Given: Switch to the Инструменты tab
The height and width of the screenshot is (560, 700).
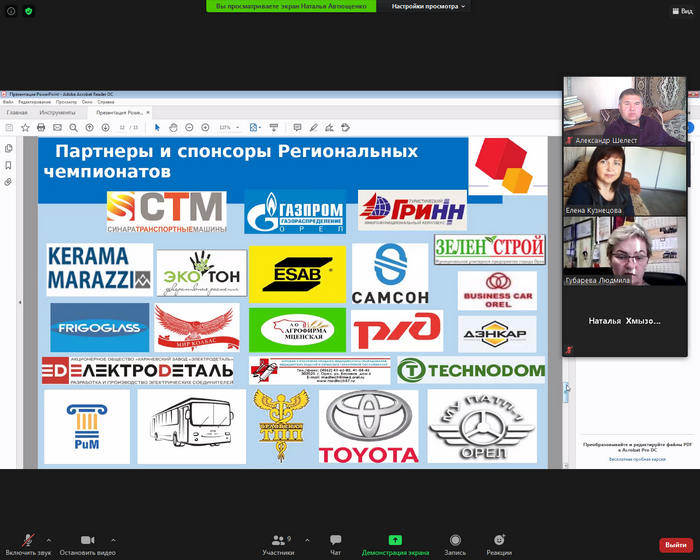Looking at the screenshot, I should pyautogui.click(x=57, y=113).
